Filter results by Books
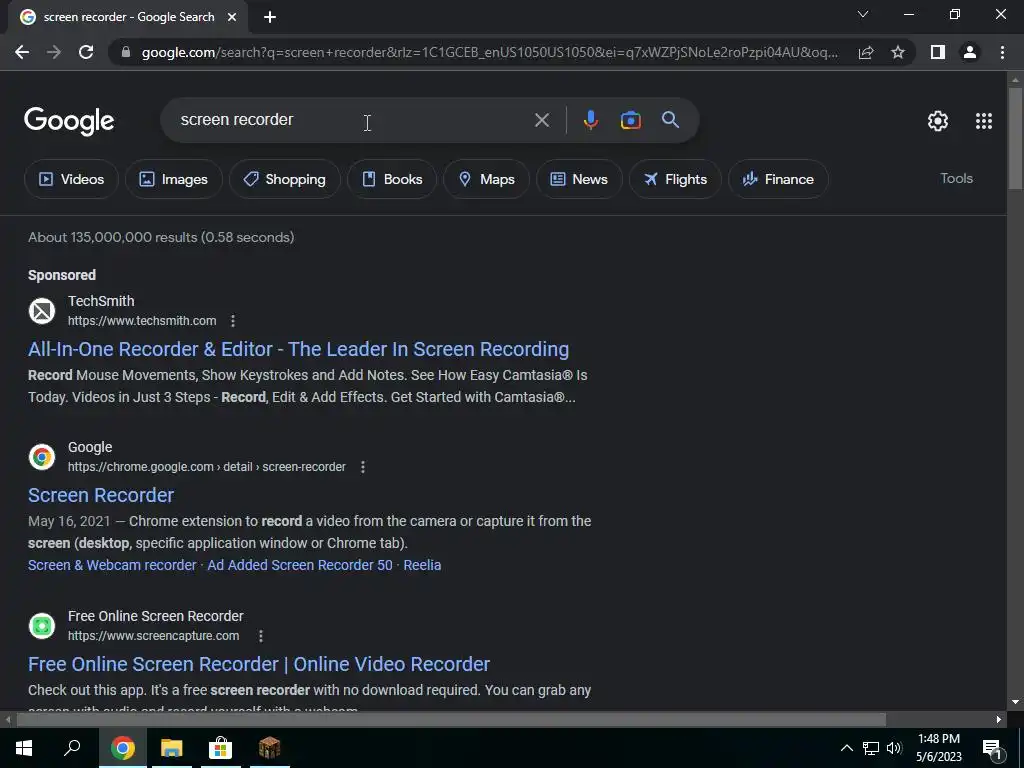This screenshot has height=768, width=1024. [x=392, y=179]
